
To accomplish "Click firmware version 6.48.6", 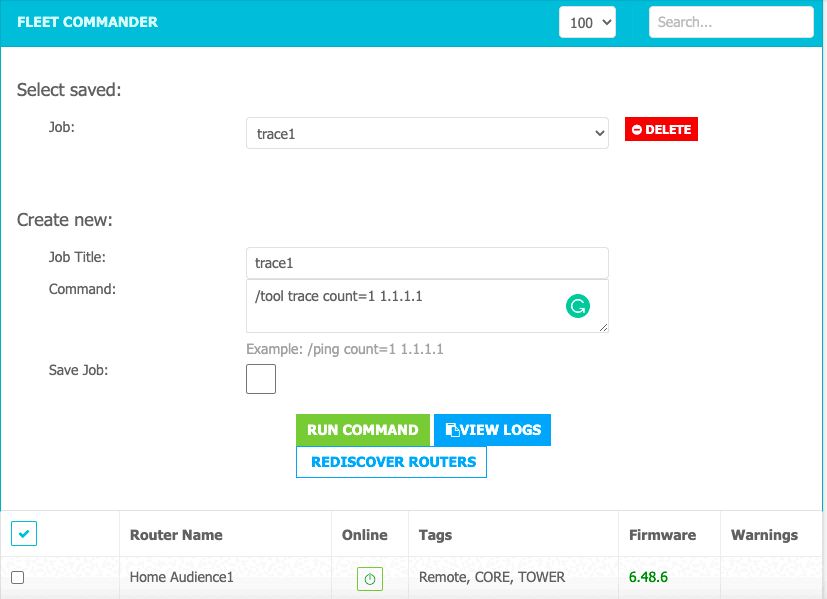I will (648, 577).
